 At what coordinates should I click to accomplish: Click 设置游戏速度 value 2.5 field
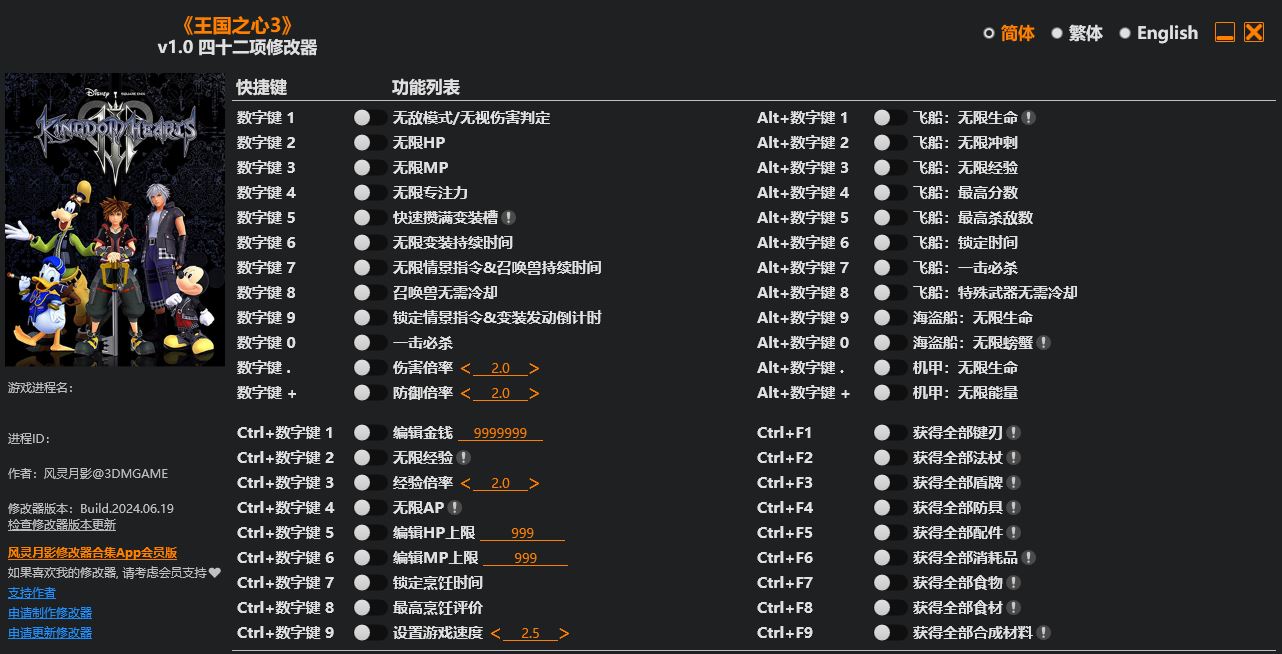click(530, 633)
